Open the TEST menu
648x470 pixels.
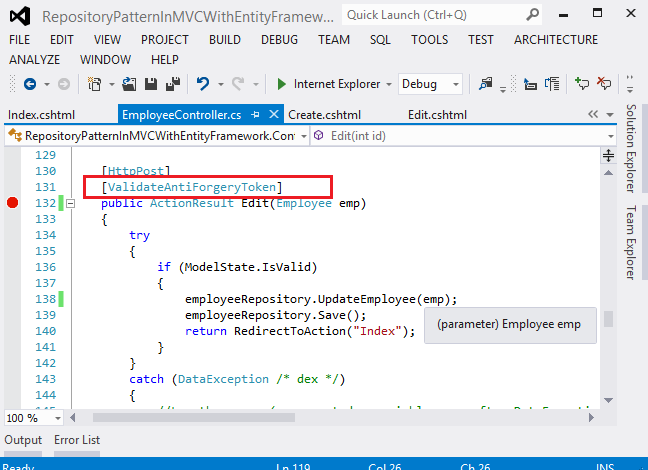(x=481, y=40)
